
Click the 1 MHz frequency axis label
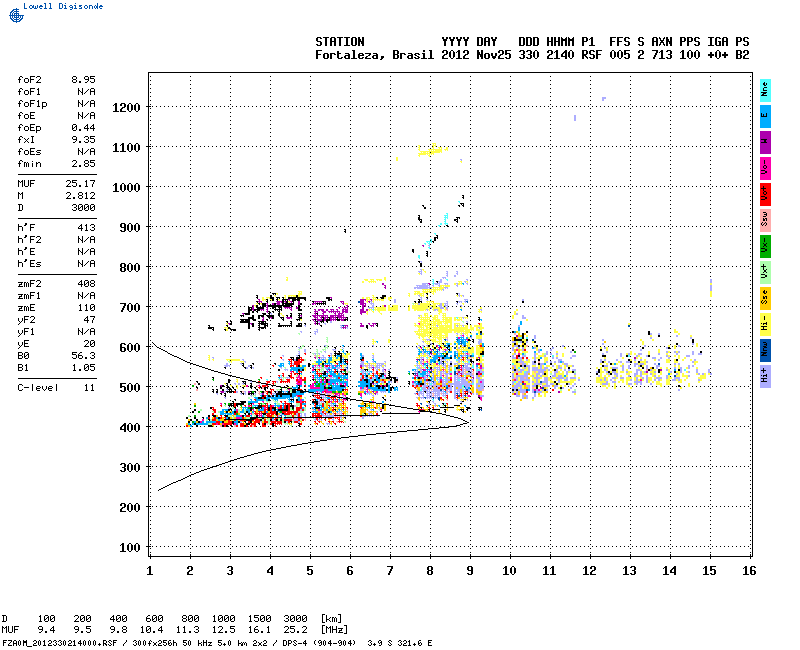(x=149, y=571)
